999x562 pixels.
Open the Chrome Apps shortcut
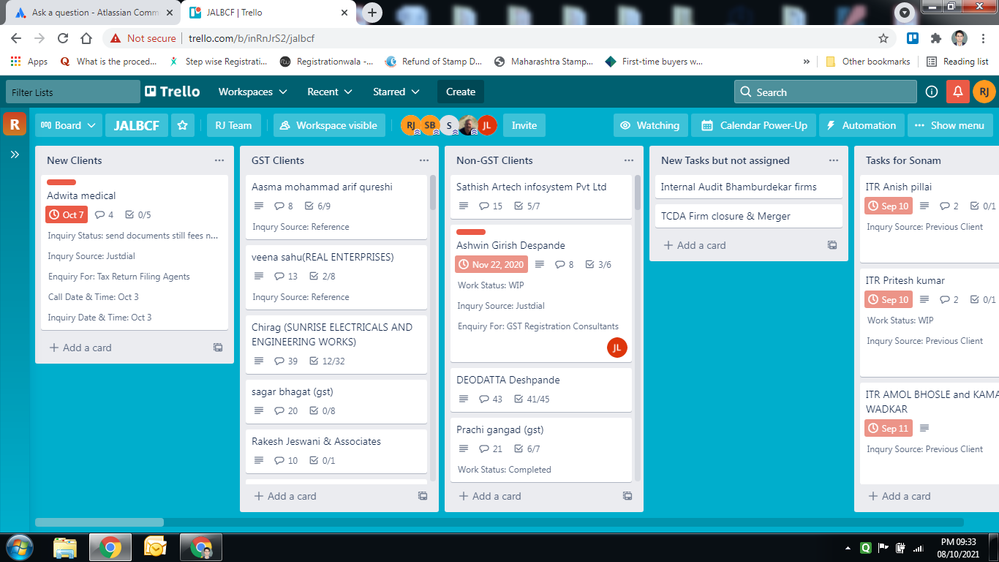(29, 62)
